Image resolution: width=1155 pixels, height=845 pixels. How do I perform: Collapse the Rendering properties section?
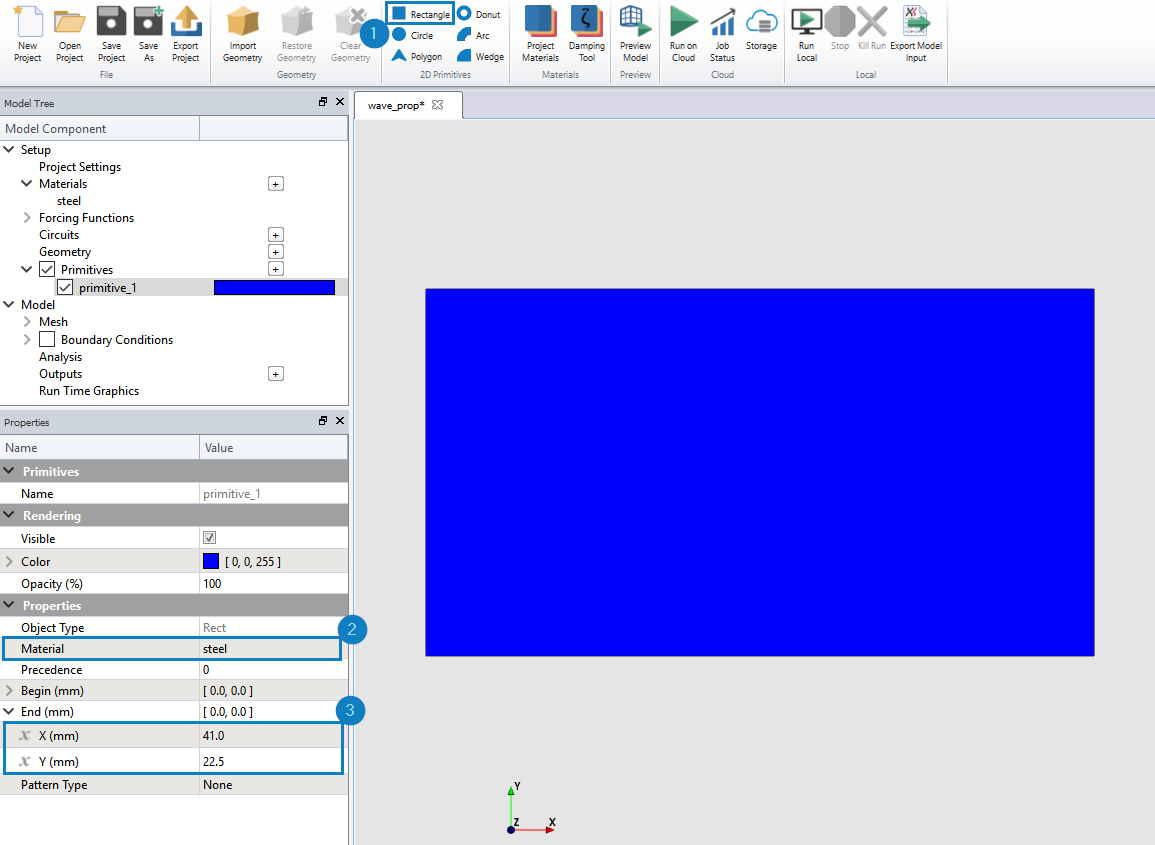(x=9, y=514)
